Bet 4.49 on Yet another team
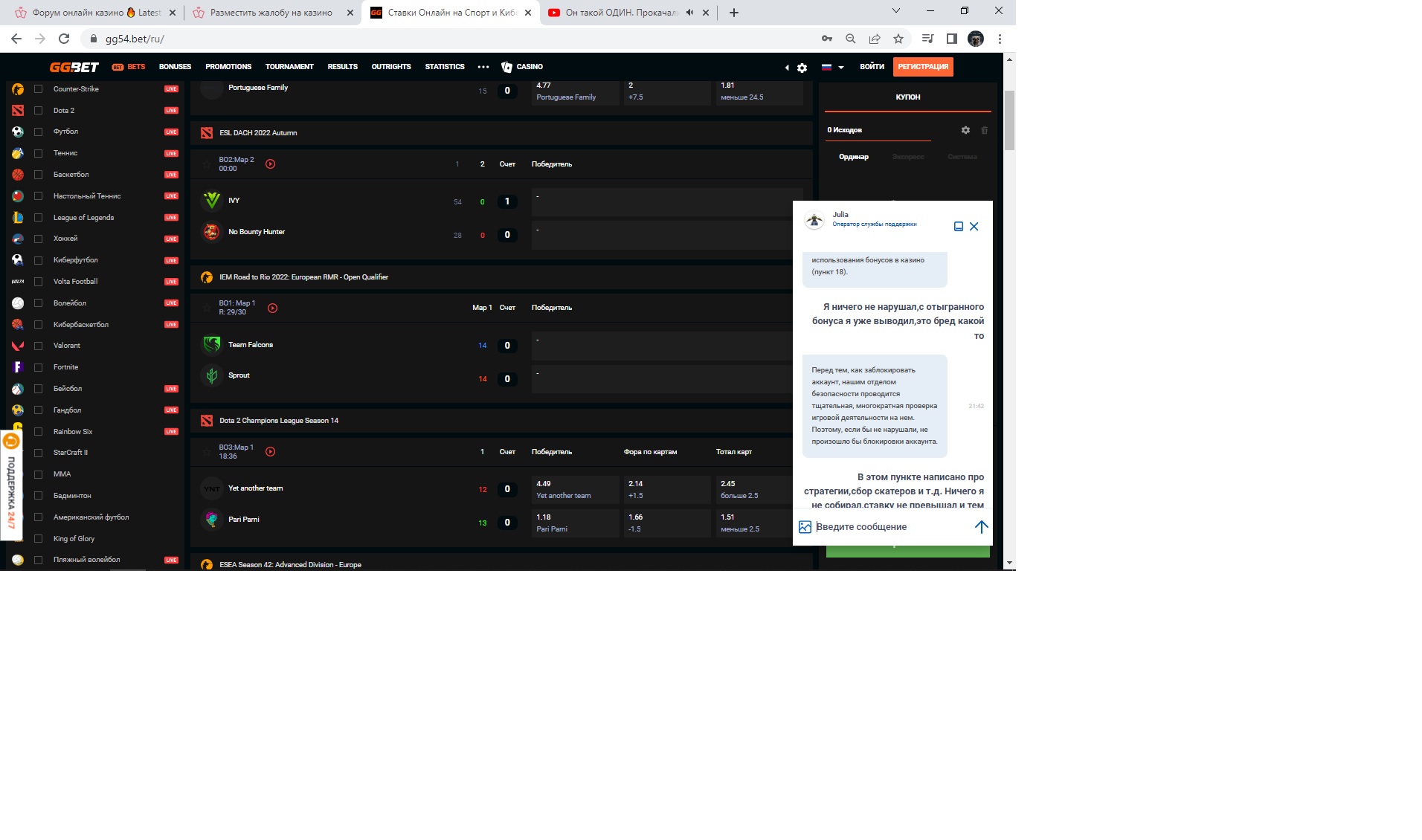 point(576,490)
